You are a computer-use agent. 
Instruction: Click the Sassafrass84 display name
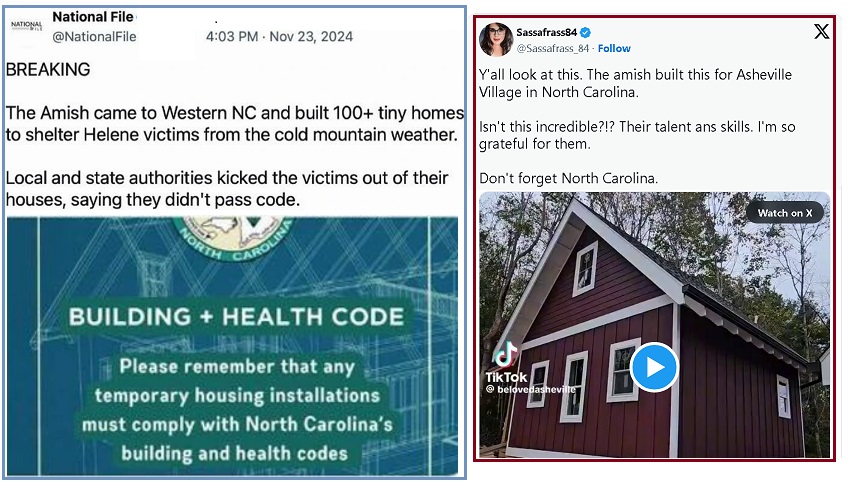(546, 33)
